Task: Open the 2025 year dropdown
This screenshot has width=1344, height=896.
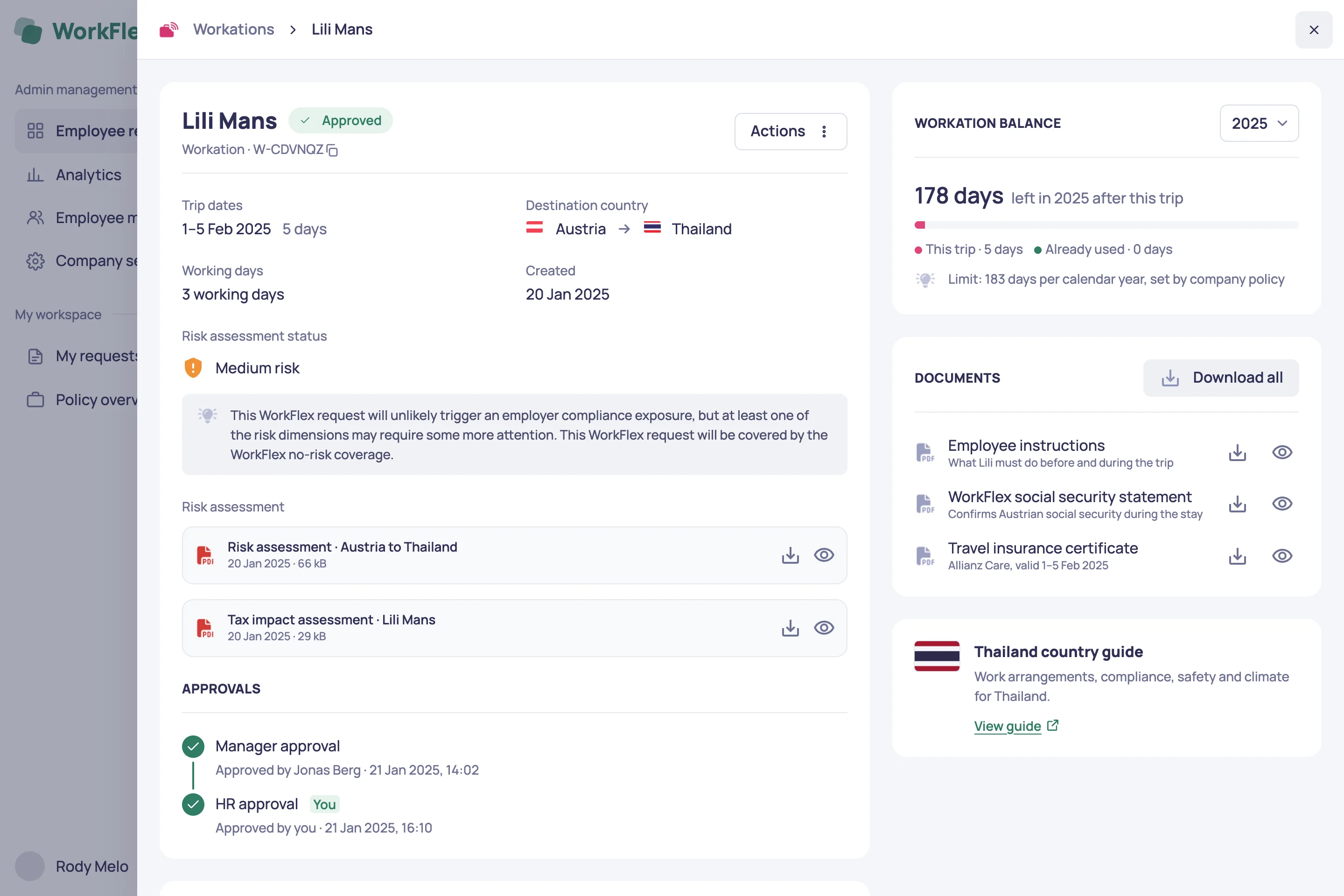Action: (1259, 123)
